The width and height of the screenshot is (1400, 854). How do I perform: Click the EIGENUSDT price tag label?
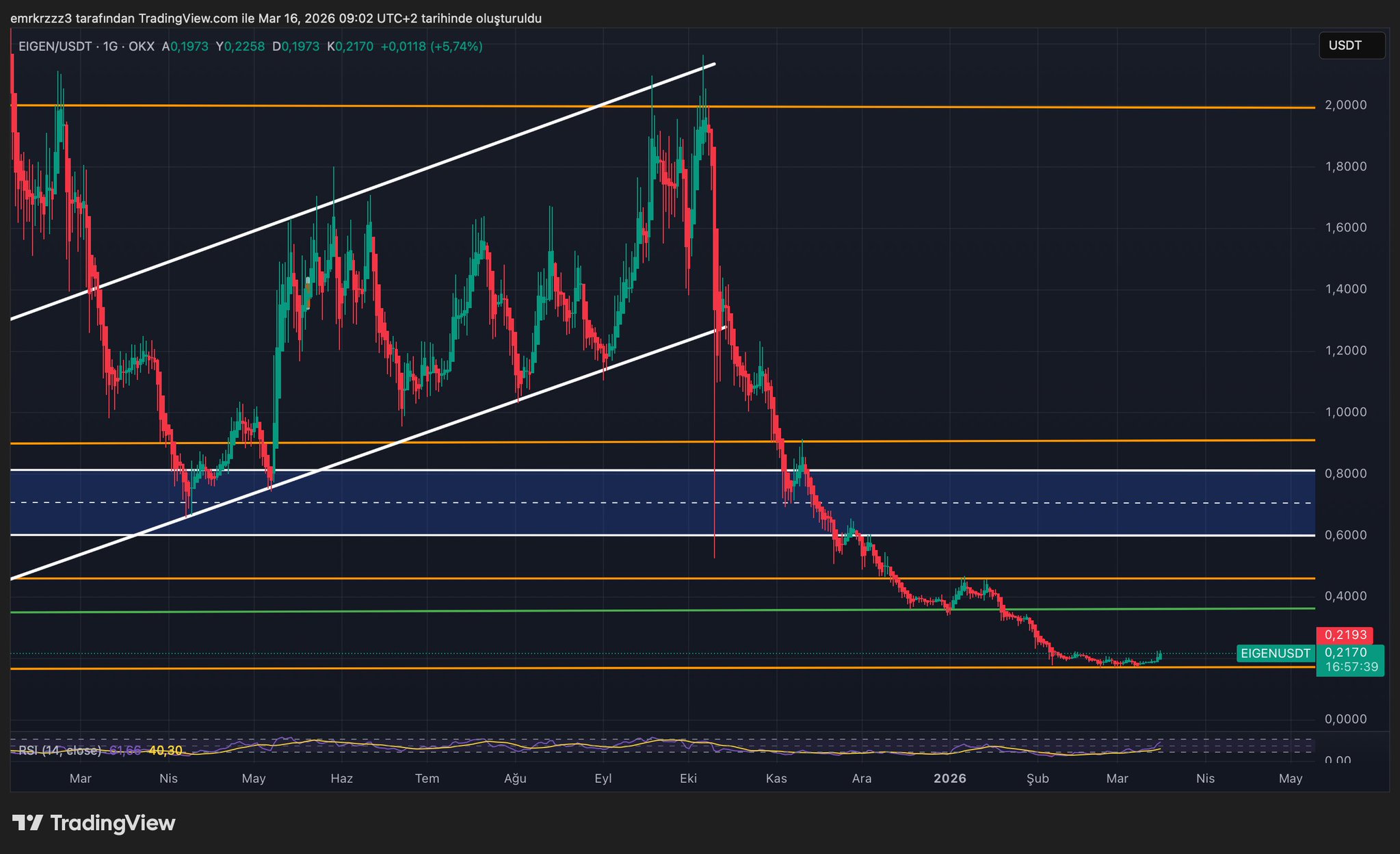click(x=1275, y=654)
